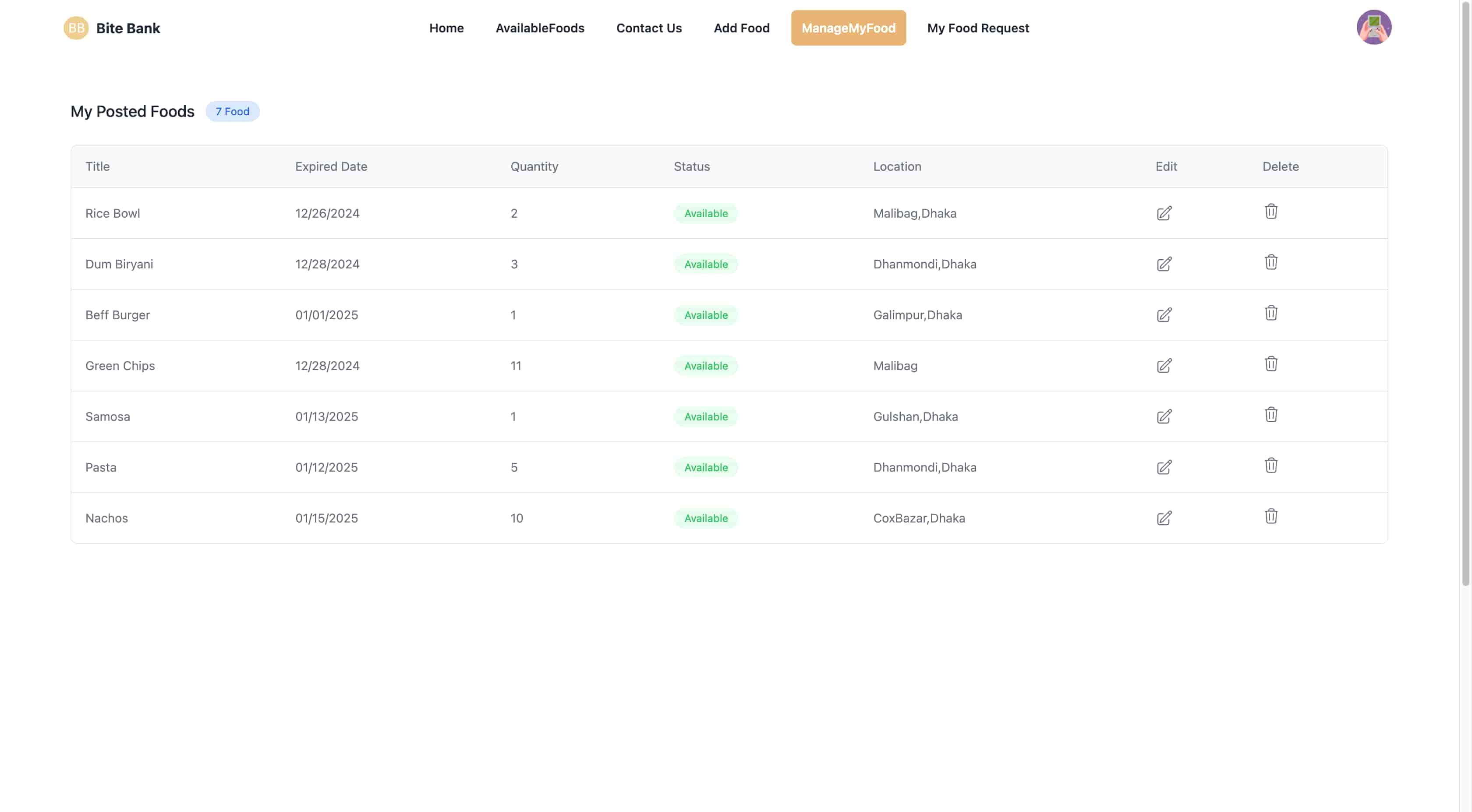The width and height of the screenshot is (1472, 812).
Task: Edit the Nachos entry
Action: tap(1164, 518)
